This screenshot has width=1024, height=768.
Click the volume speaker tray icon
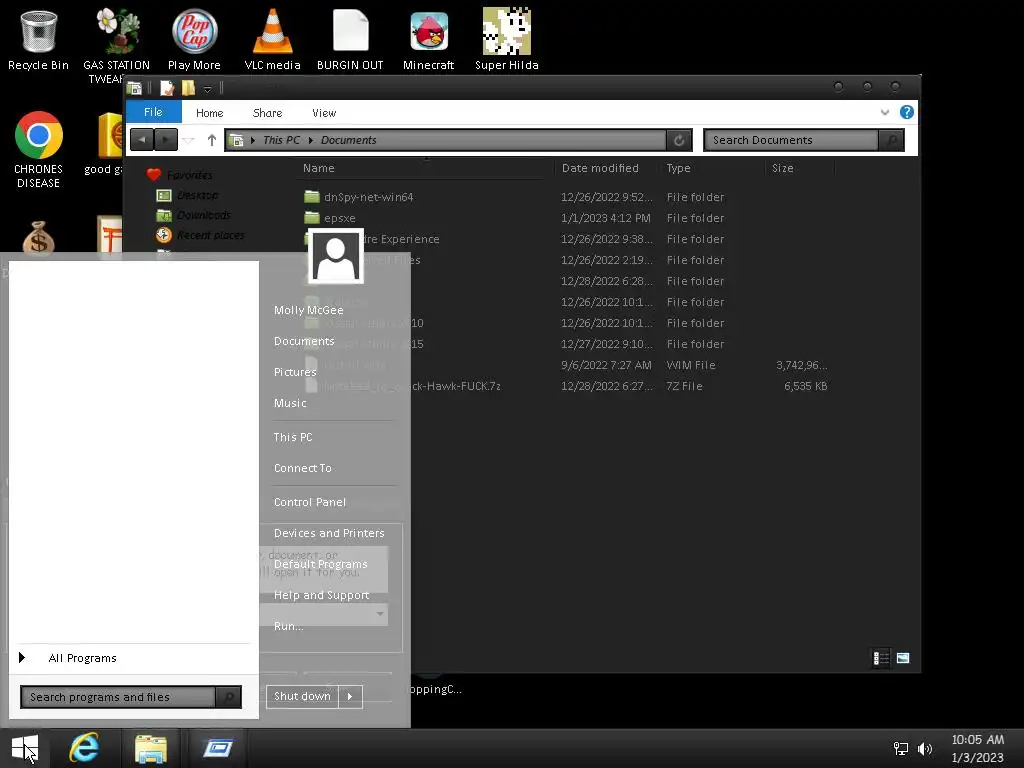pos(925,749)
